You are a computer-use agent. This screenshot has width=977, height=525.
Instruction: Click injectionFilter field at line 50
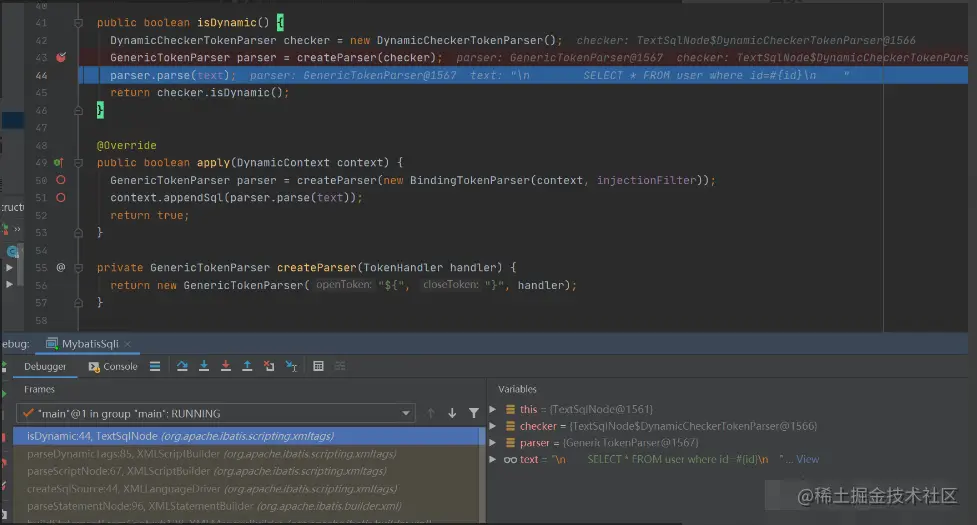(646, 181)
